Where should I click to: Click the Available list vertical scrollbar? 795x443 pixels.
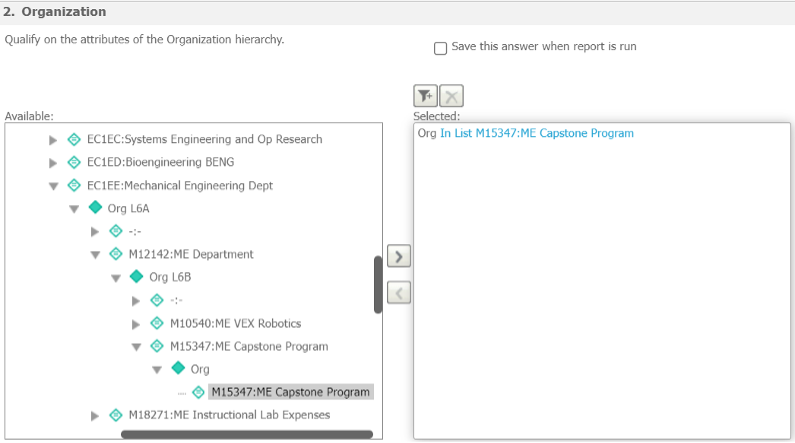(x=378, y=285)
